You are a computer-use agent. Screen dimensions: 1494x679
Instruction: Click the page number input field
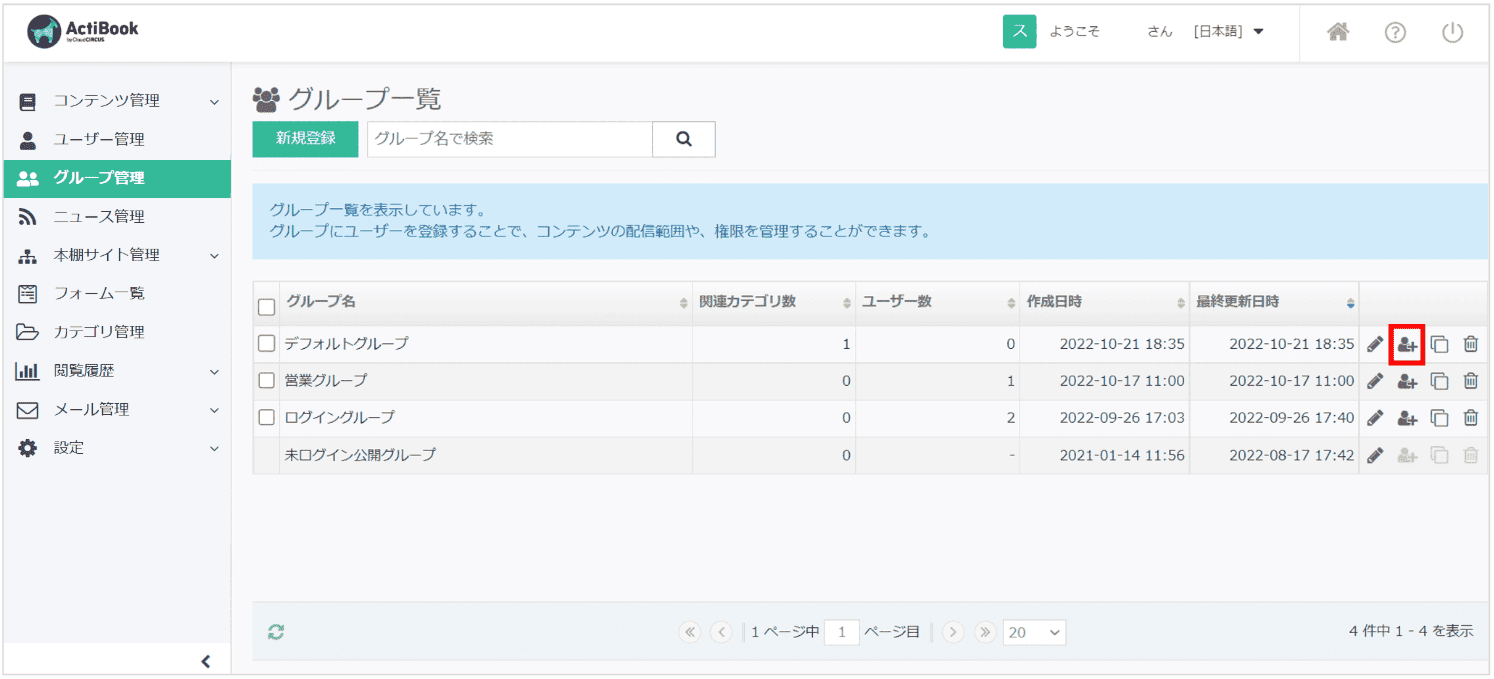841,632
